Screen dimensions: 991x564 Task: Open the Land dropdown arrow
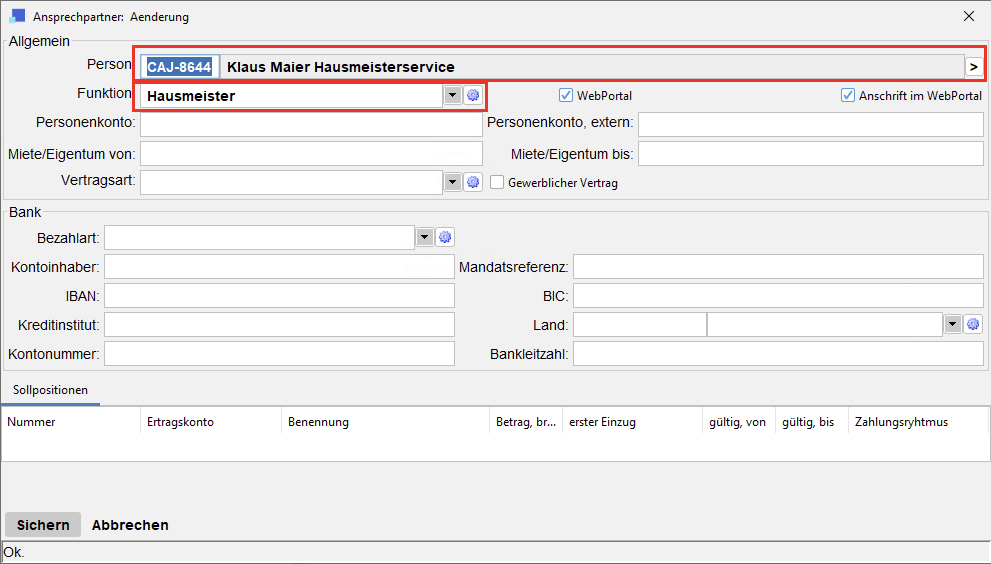[x=952, y=324]
